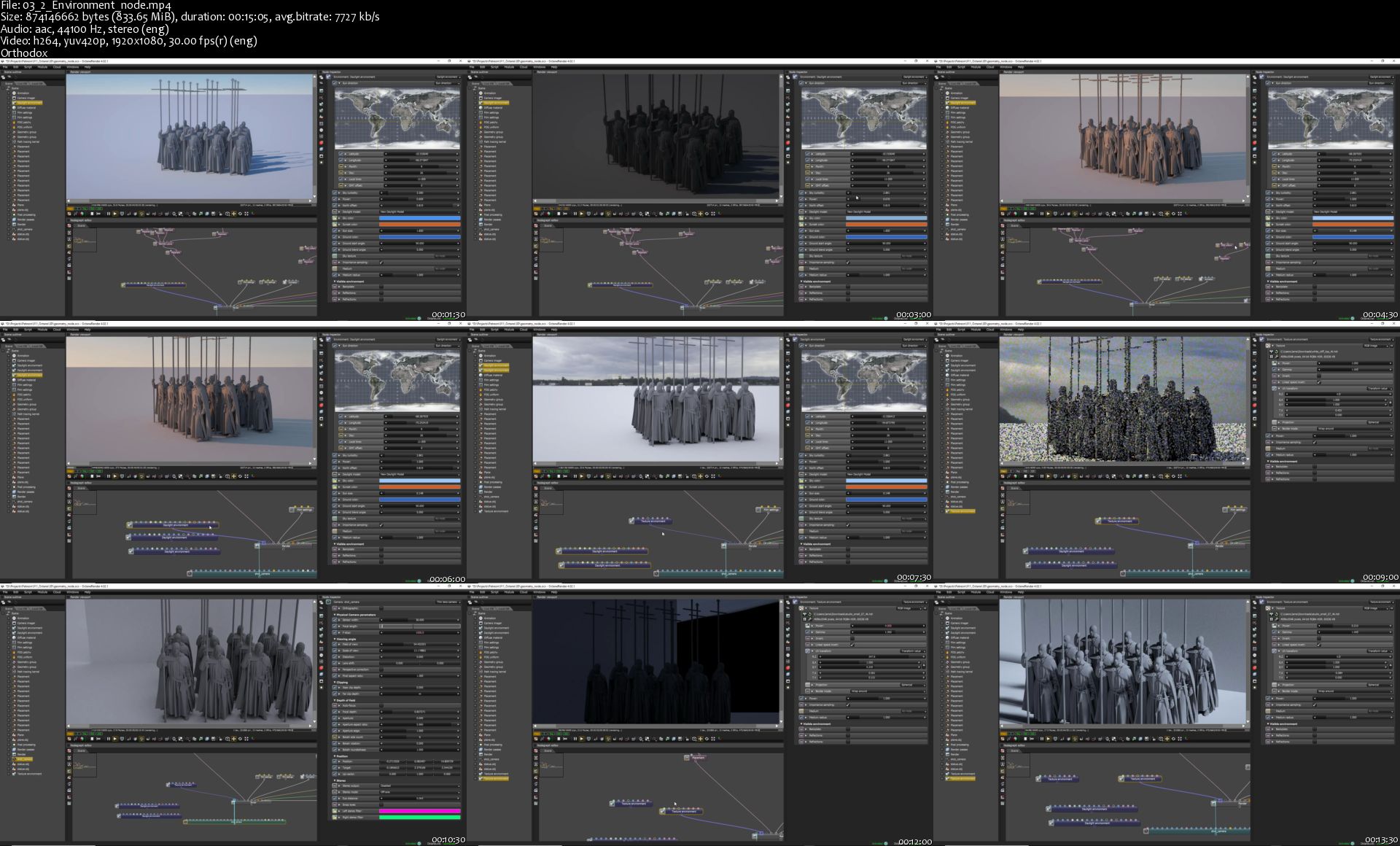Click the Animation node icon in 00:03:00 scene outliner
The image size is (1400, 846).
481,93
